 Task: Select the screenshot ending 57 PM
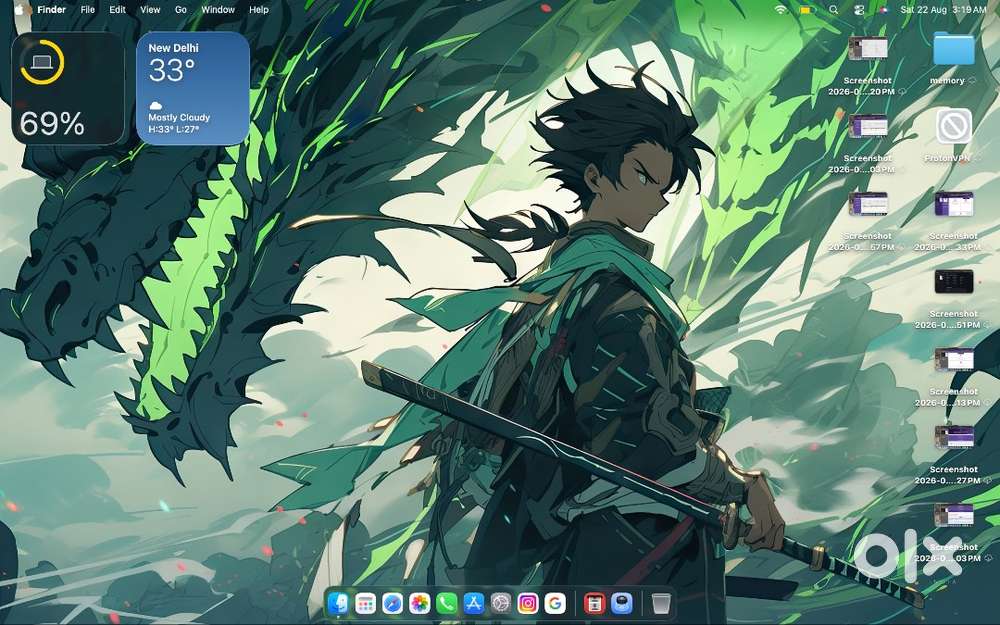[867, 204]
